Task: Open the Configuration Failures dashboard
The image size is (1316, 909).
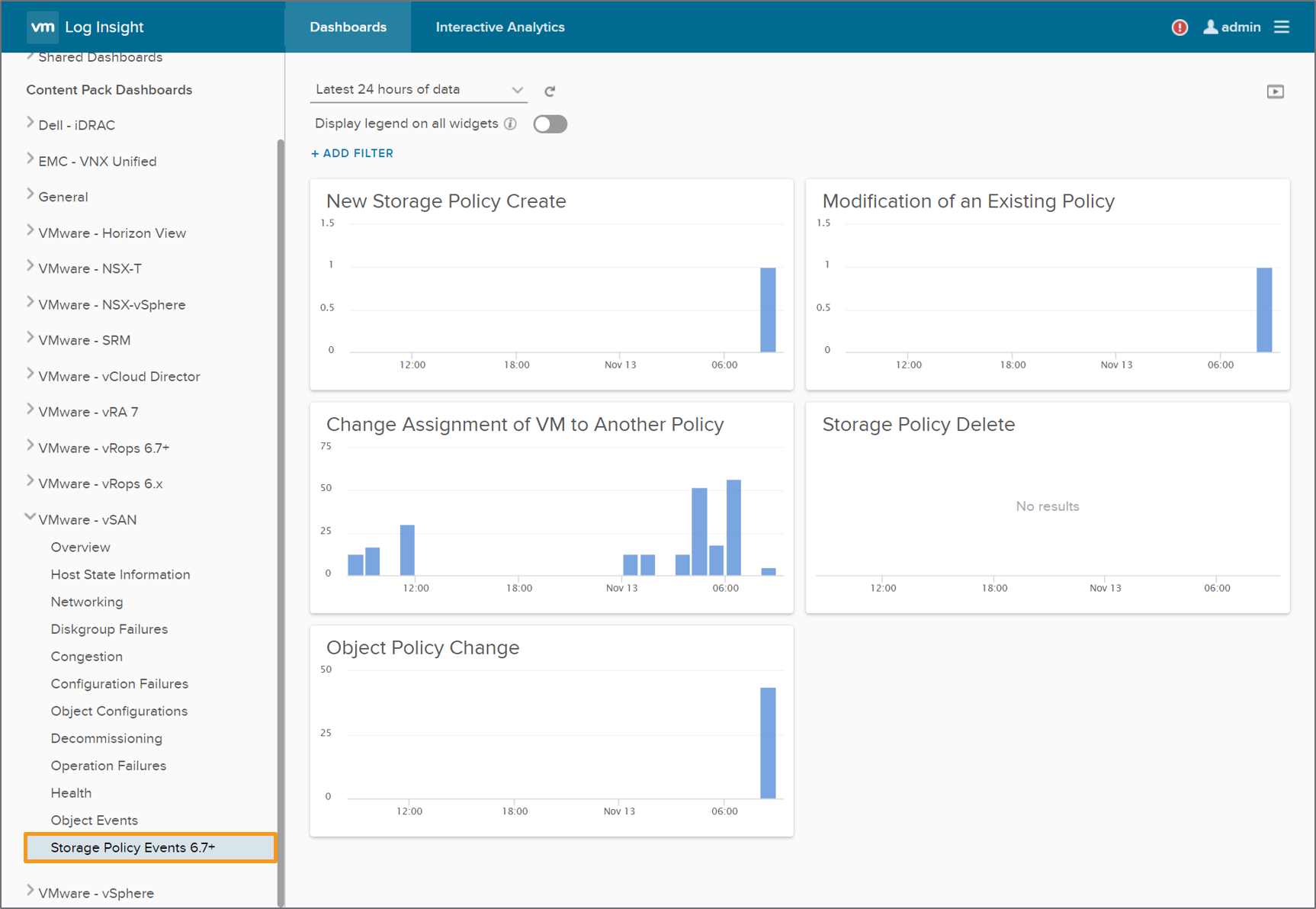Action: click(x=119, y=684)
